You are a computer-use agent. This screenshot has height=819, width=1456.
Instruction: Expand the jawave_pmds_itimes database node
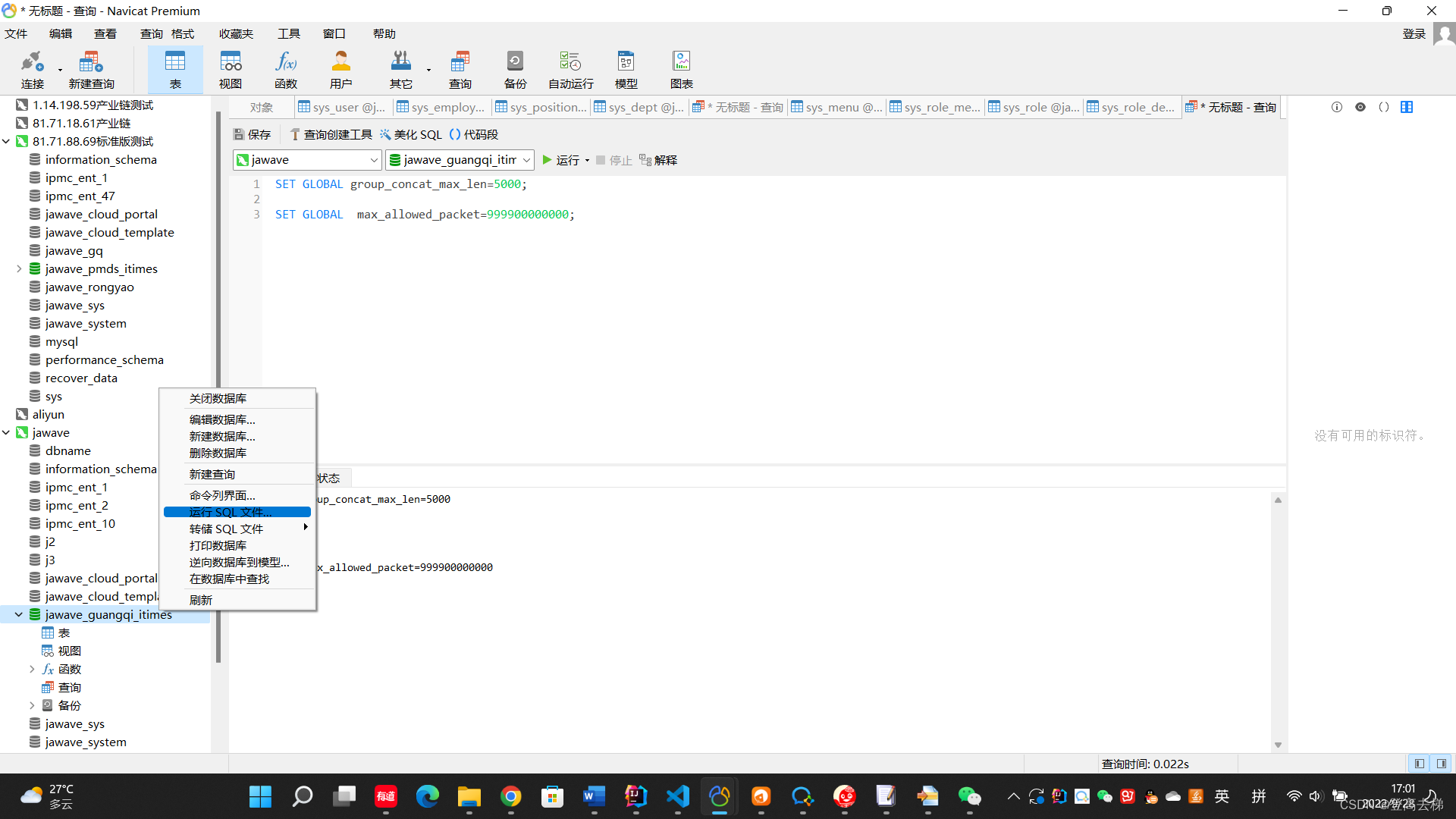19,269
